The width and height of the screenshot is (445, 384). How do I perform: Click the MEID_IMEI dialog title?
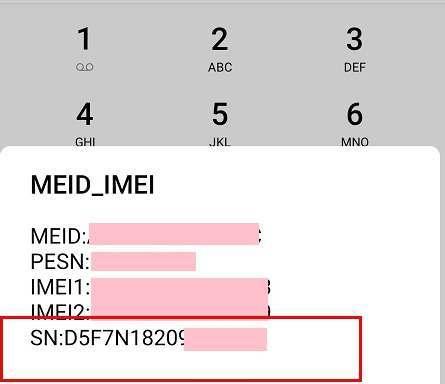(93, 185)
